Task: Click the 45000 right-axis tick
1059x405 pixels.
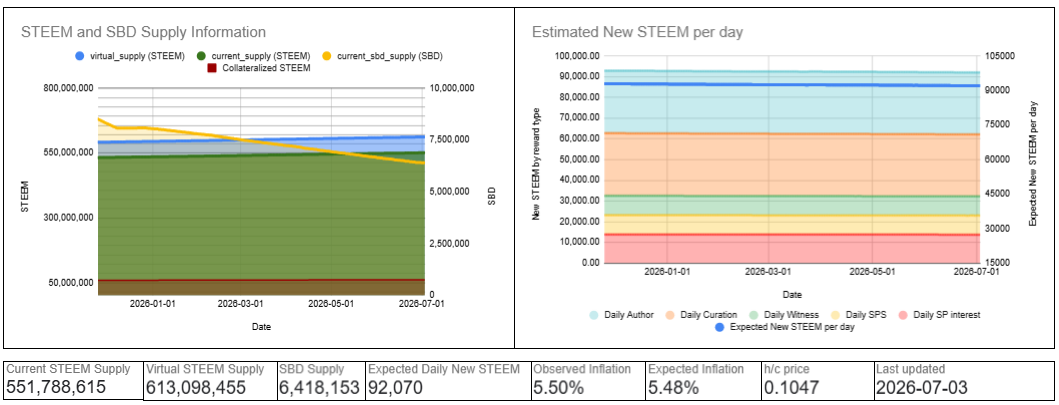Action: (996, 194)
